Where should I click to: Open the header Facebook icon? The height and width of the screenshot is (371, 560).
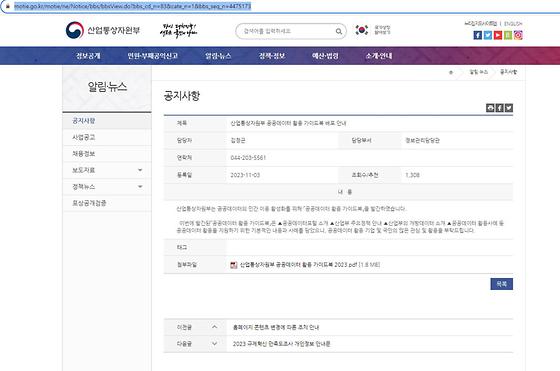pos(478,35)
